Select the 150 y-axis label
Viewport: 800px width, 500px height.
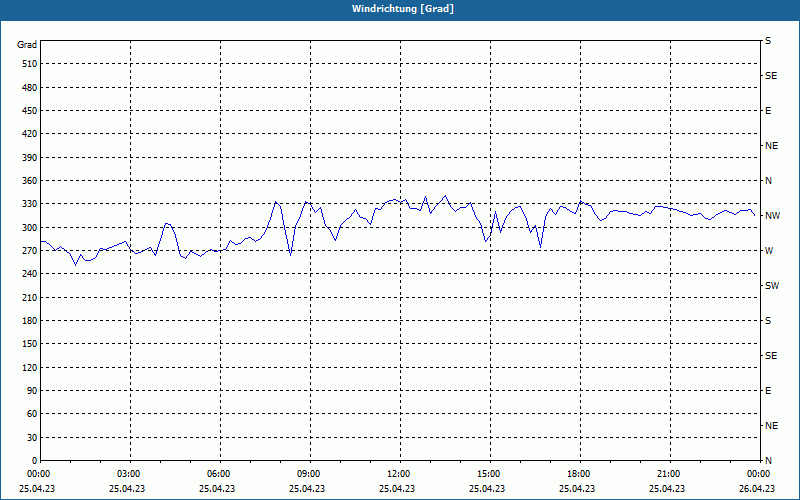[x=30, y=344]
